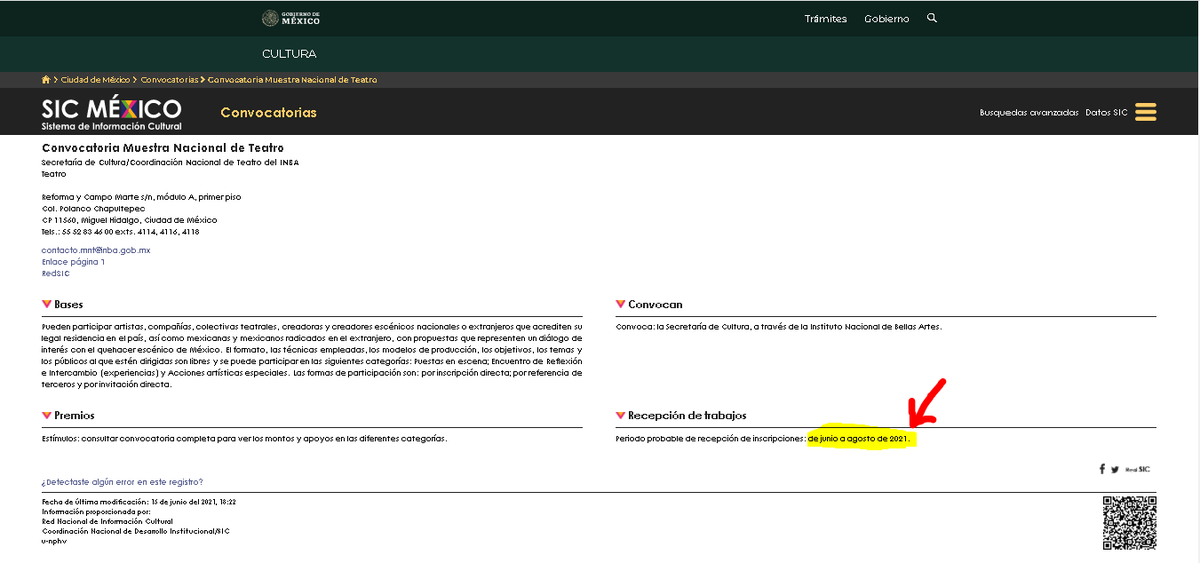Click the Bases heading text
Screen dimensions: 1200x563
(x=69, y=304)
